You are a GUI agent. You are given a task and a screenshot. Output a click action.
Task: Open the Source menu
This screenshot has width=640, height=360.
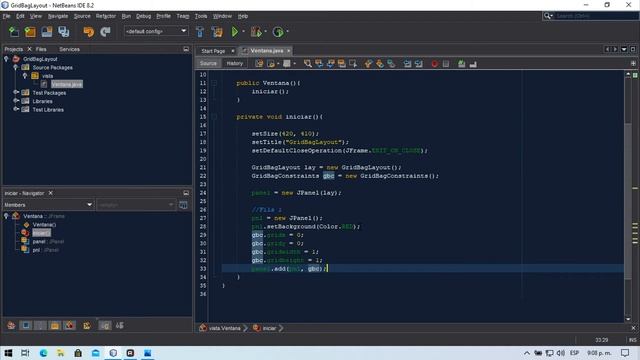click(x=82, y=16)
